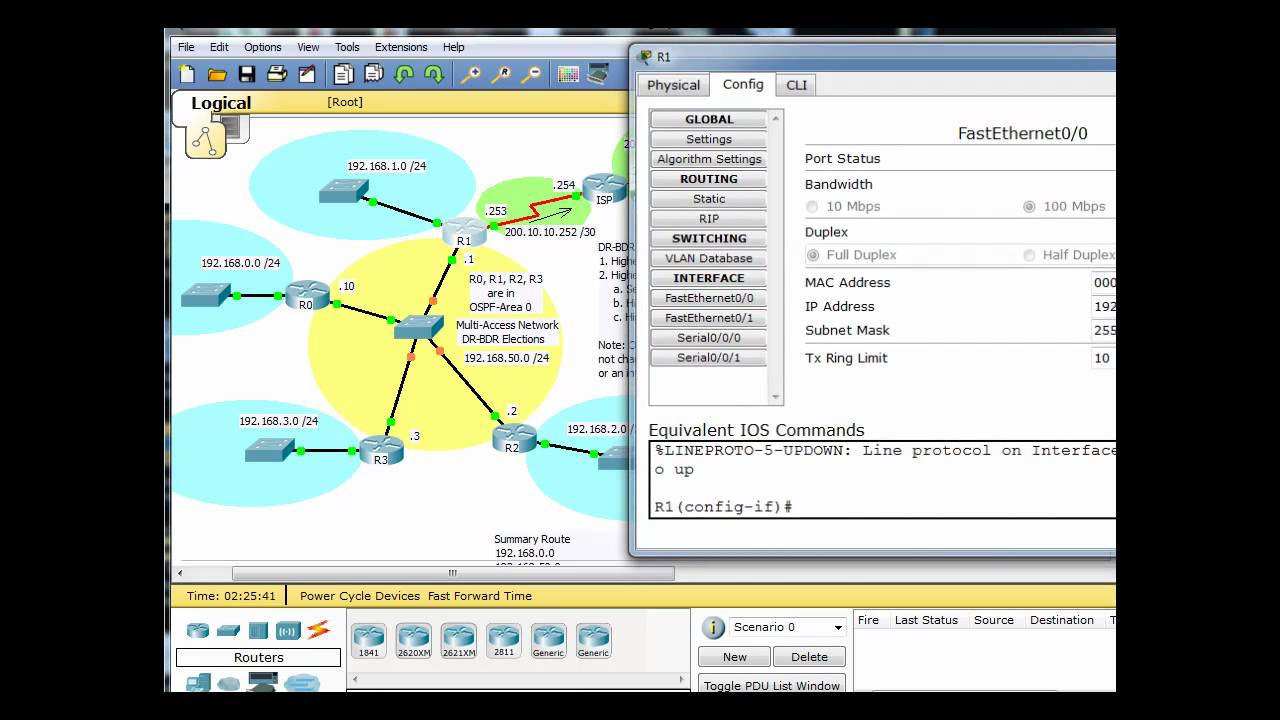Viewport: 1280px width, 720px height.
Task: Select the Routers device category icon
Action: (198, 630)
